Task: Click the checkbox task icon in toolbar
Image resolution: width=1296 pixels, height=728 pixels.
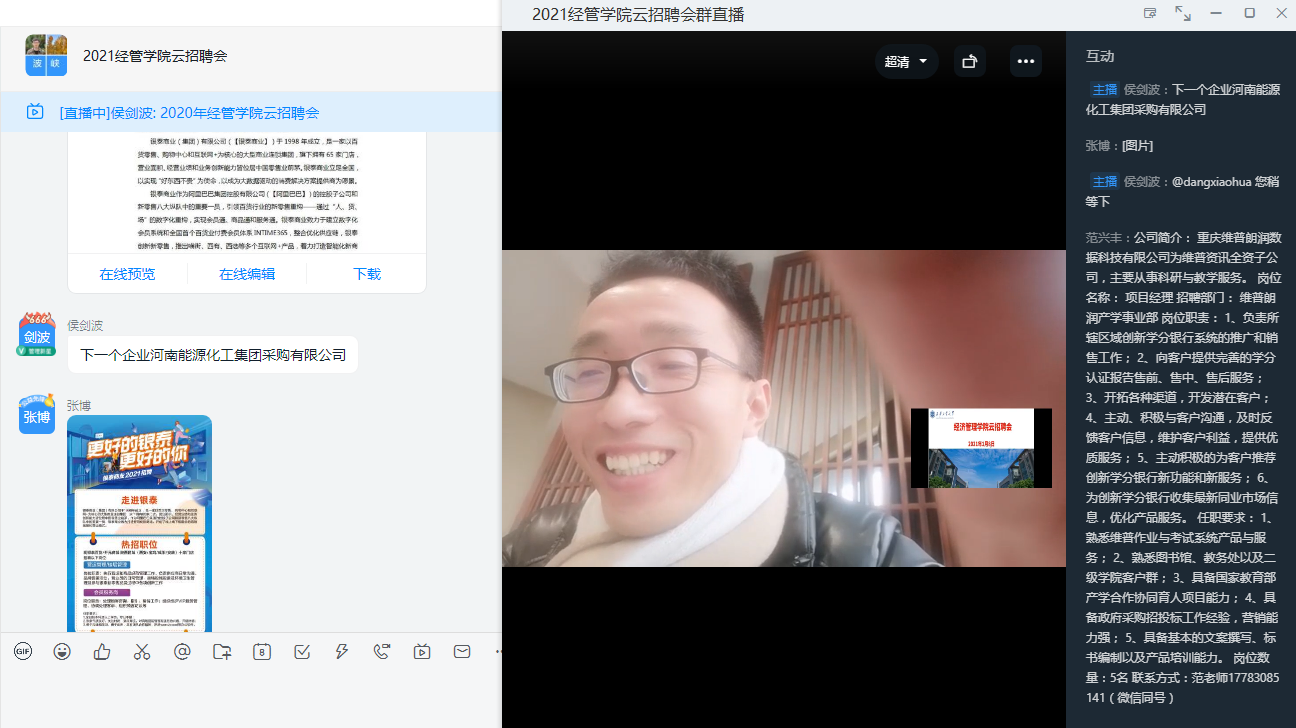Action: point(302,652)
